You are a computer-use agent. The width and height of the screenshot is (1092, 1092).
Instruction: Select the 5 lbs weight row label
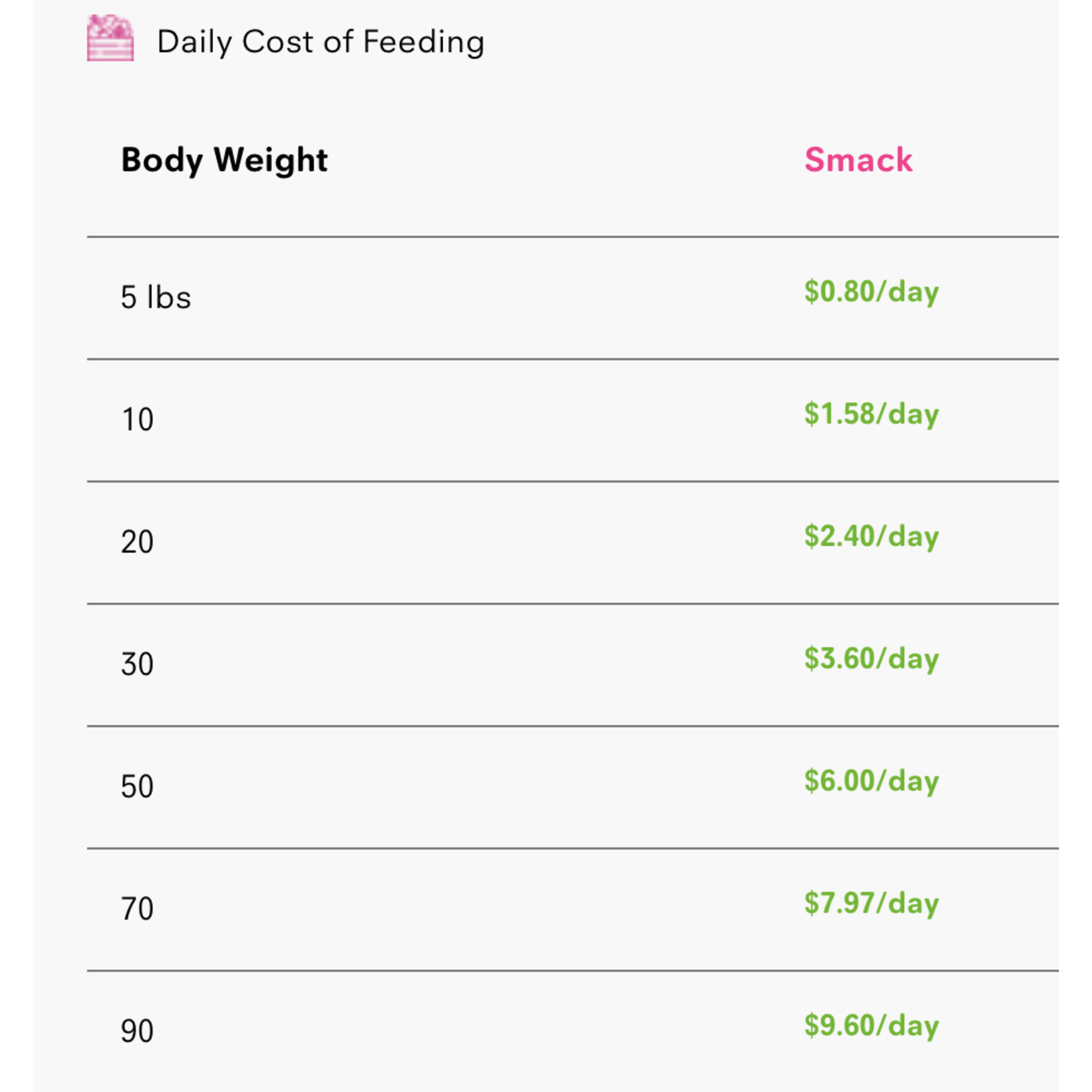pos(156,297)
